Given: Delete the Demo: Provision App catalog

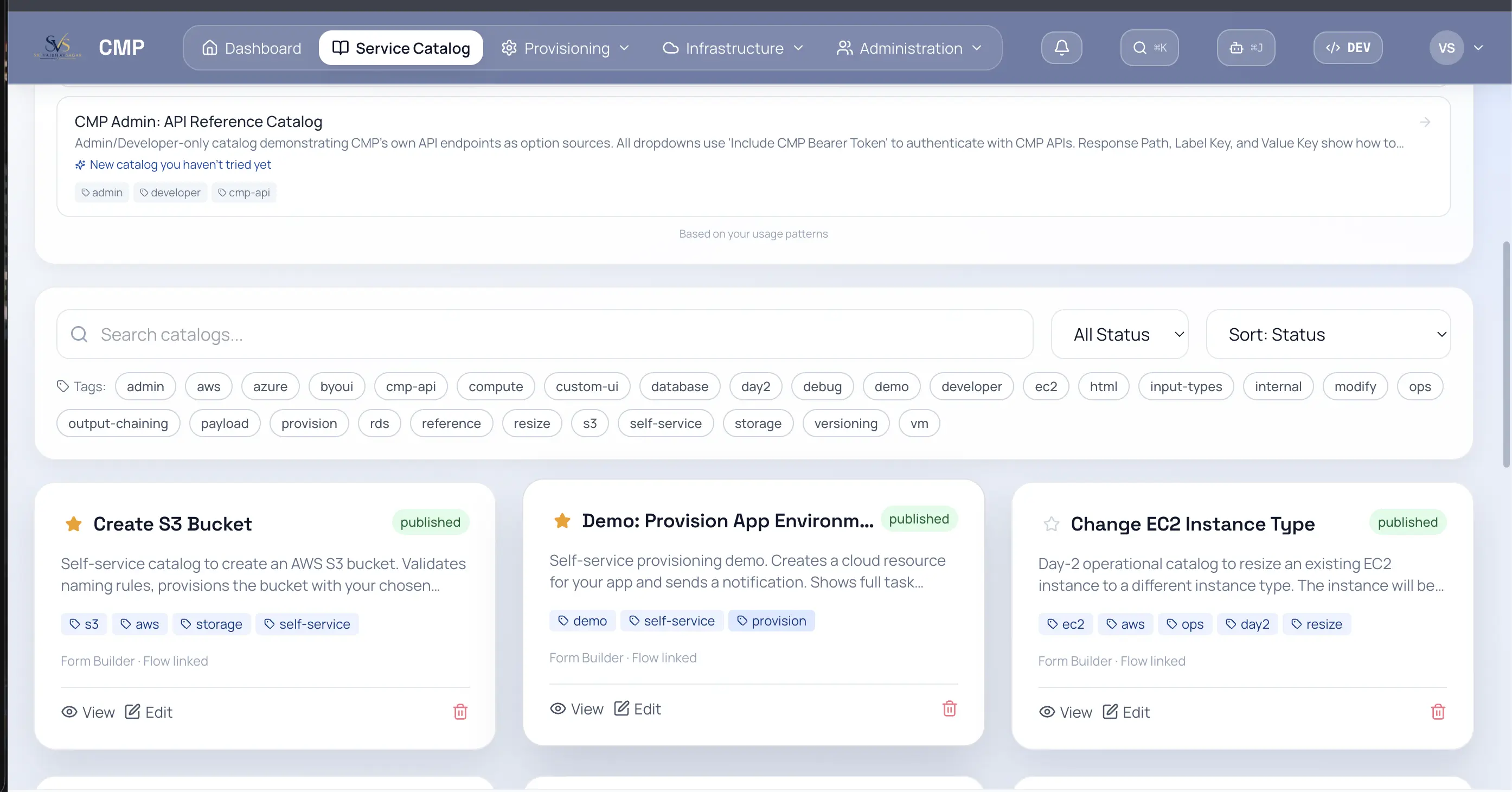Looking at the screenshot, I should click(x=949, y=708).
